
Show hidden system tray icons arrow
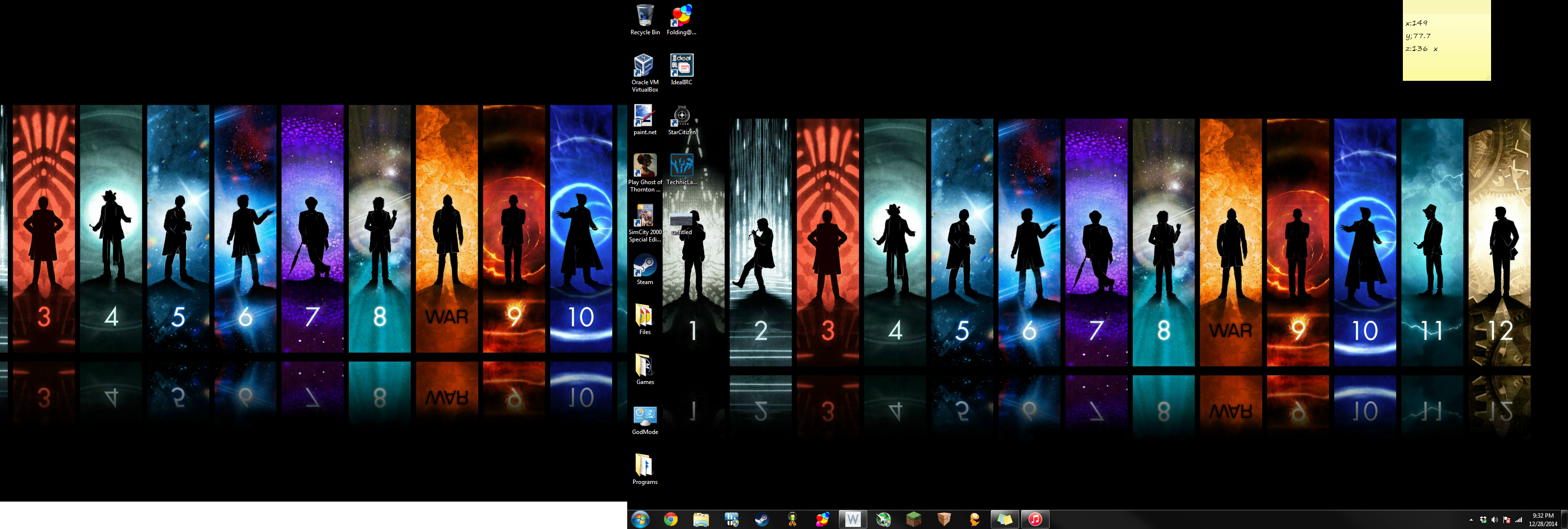coord(1471,520)
